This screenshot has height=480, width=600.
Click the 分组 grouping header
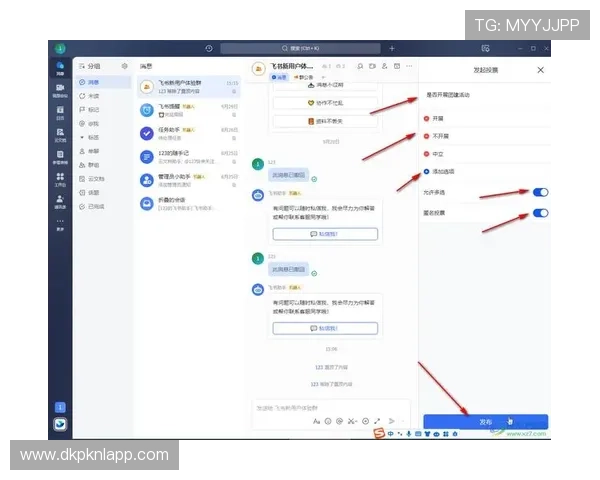pos(90,66)
